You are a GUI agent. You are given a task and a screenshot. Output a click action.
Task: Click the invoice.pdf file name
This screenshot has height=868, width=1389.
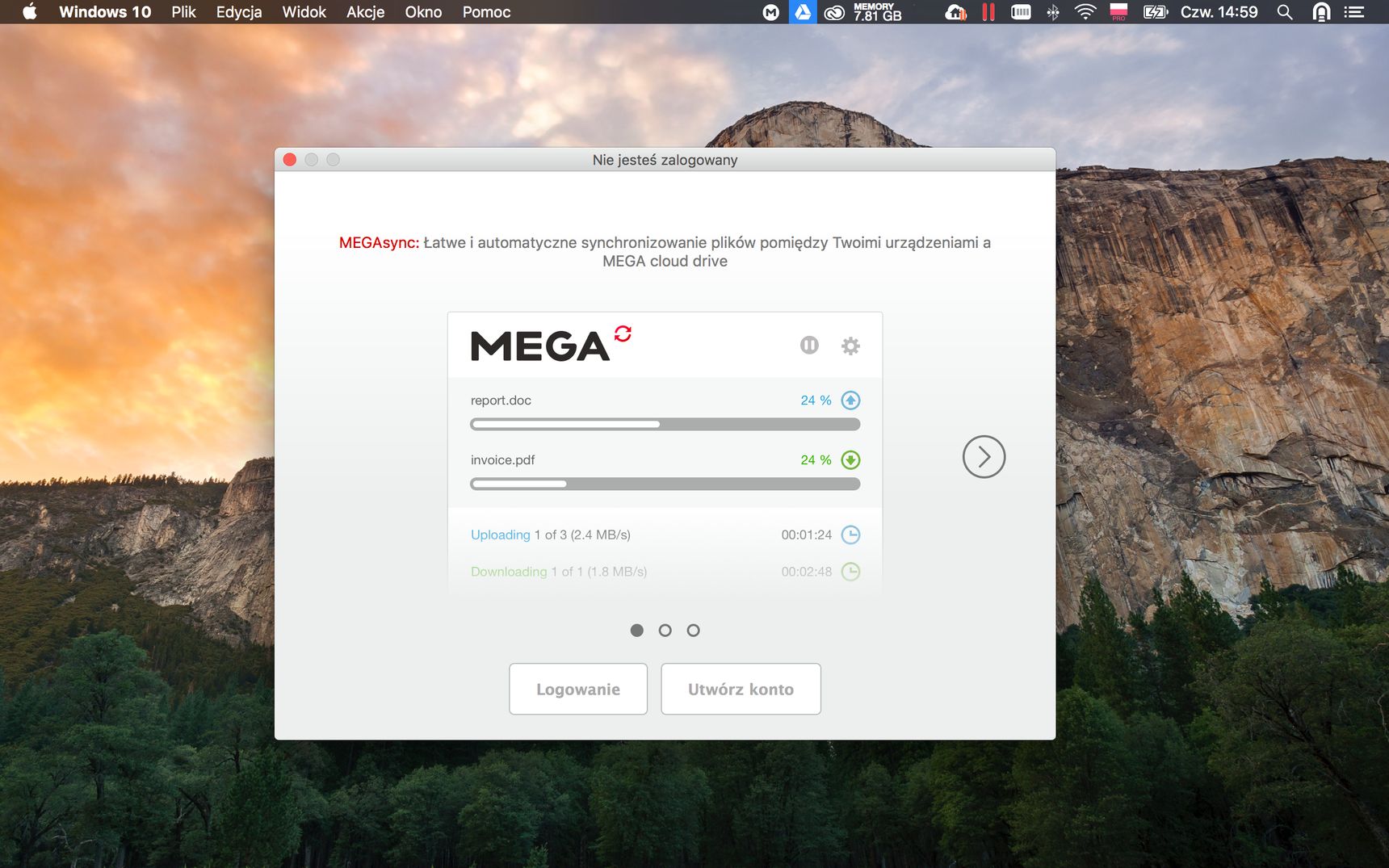point(502,460)
